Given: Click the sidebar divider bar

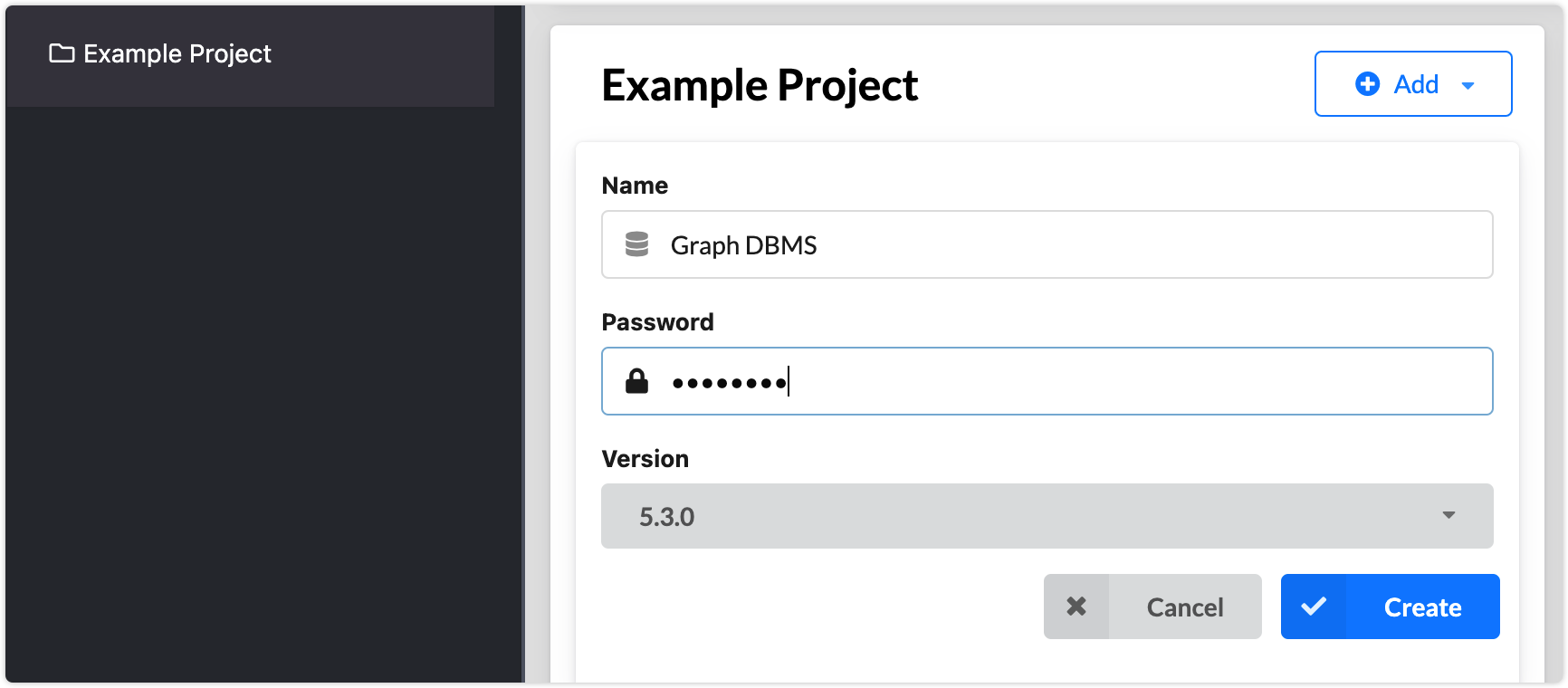Looking at the screenshot, I should pyautogui.click(x=523, y=344).
